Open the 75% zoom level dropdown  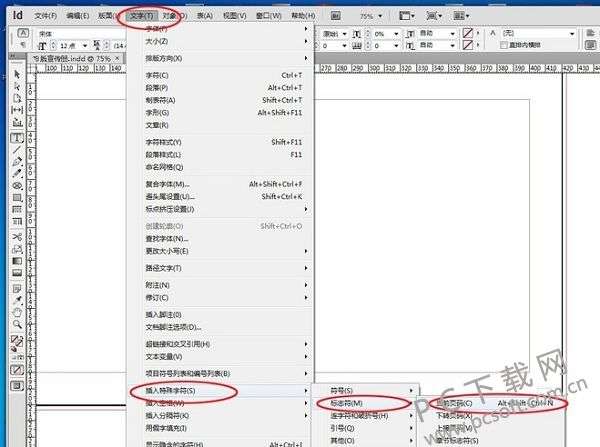point(380,16)
